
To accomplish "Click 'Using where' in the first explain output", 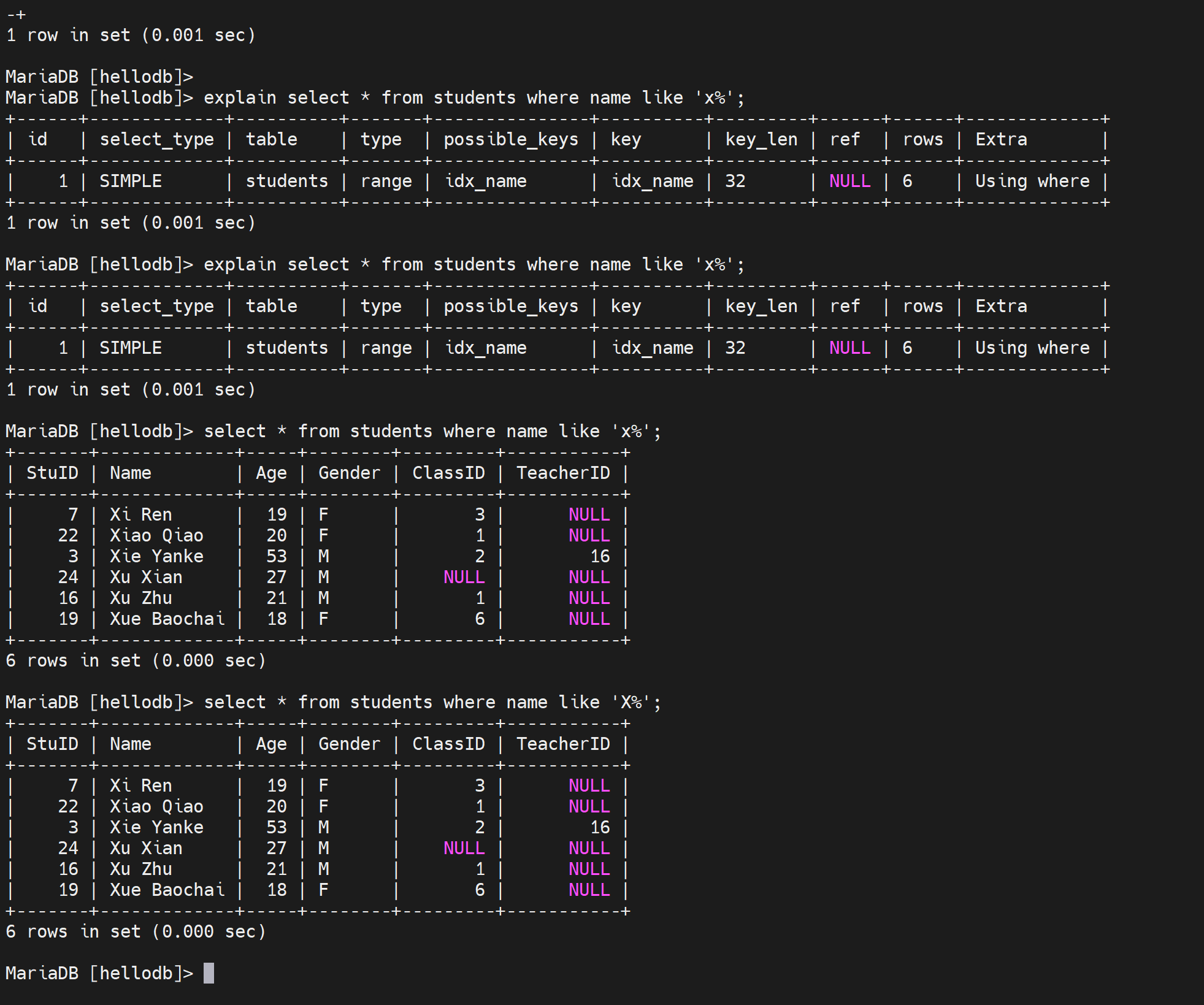I will pyautogui.click(x=1032, y=181).
